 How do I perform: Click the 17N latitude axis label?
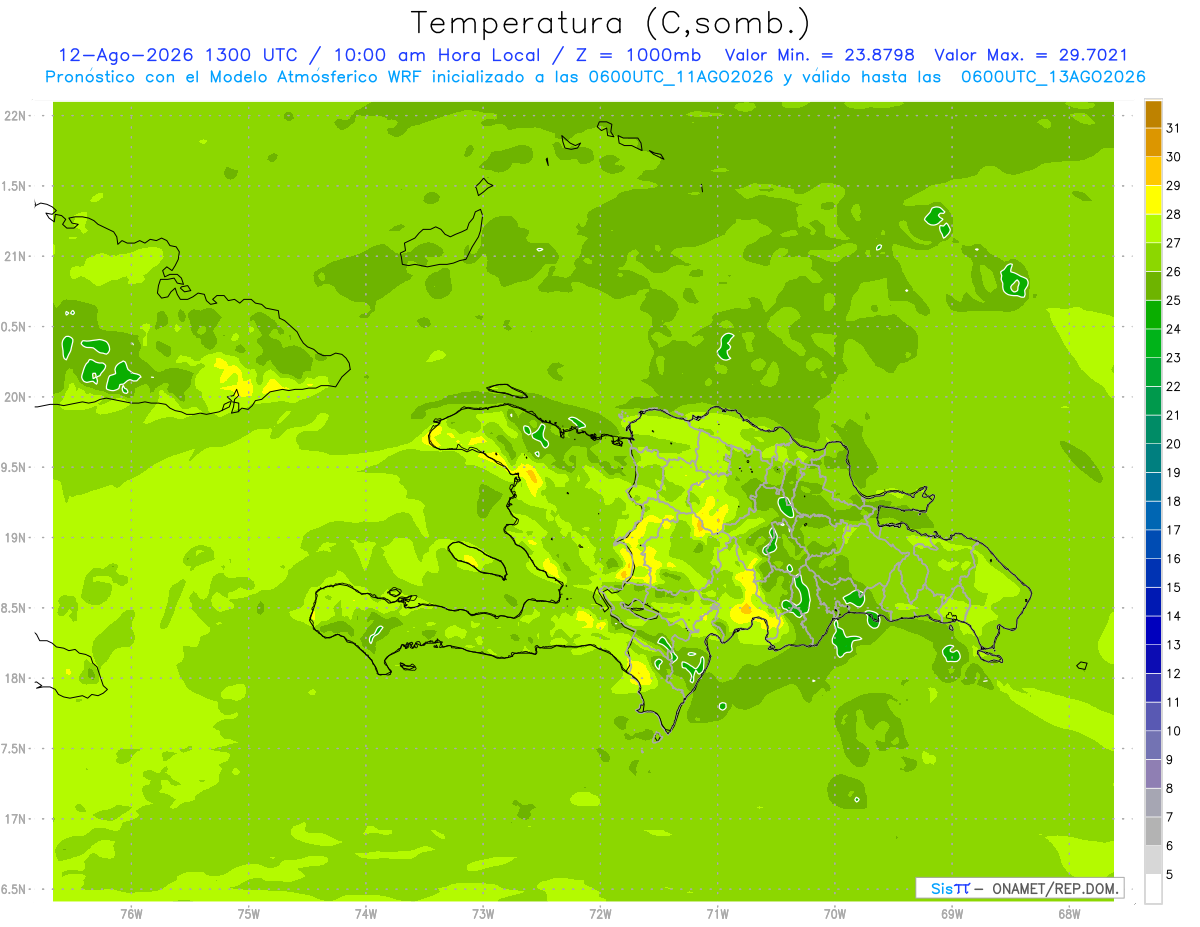pos(15,820)
